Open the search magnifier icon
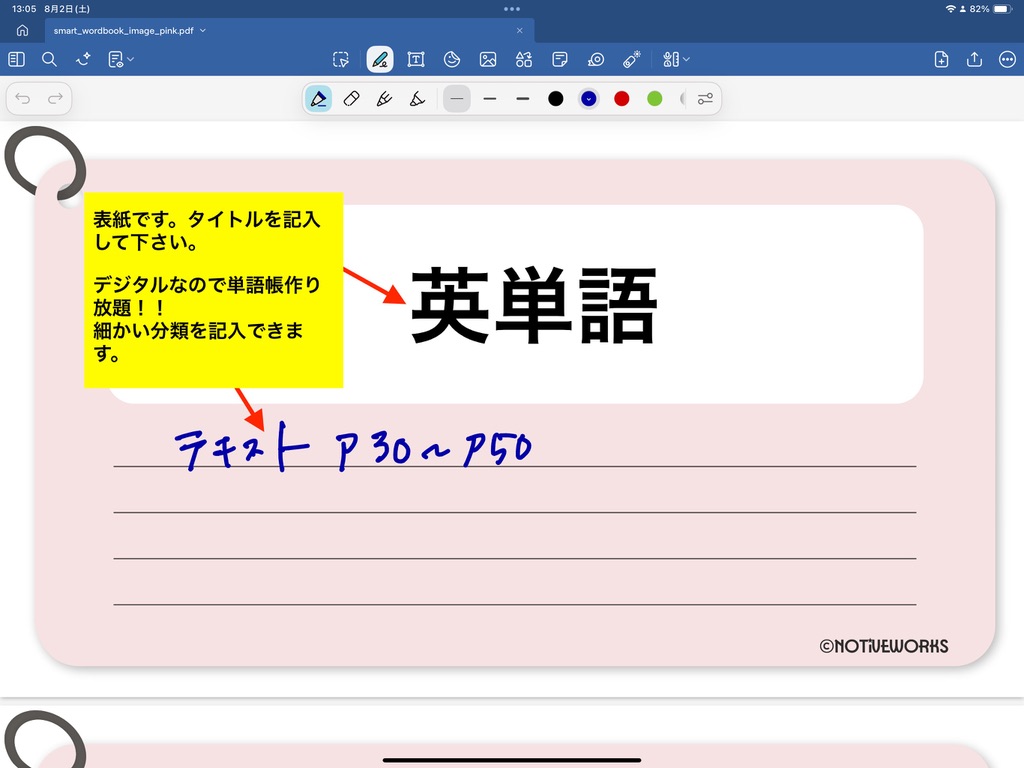 tap(49, 59)
